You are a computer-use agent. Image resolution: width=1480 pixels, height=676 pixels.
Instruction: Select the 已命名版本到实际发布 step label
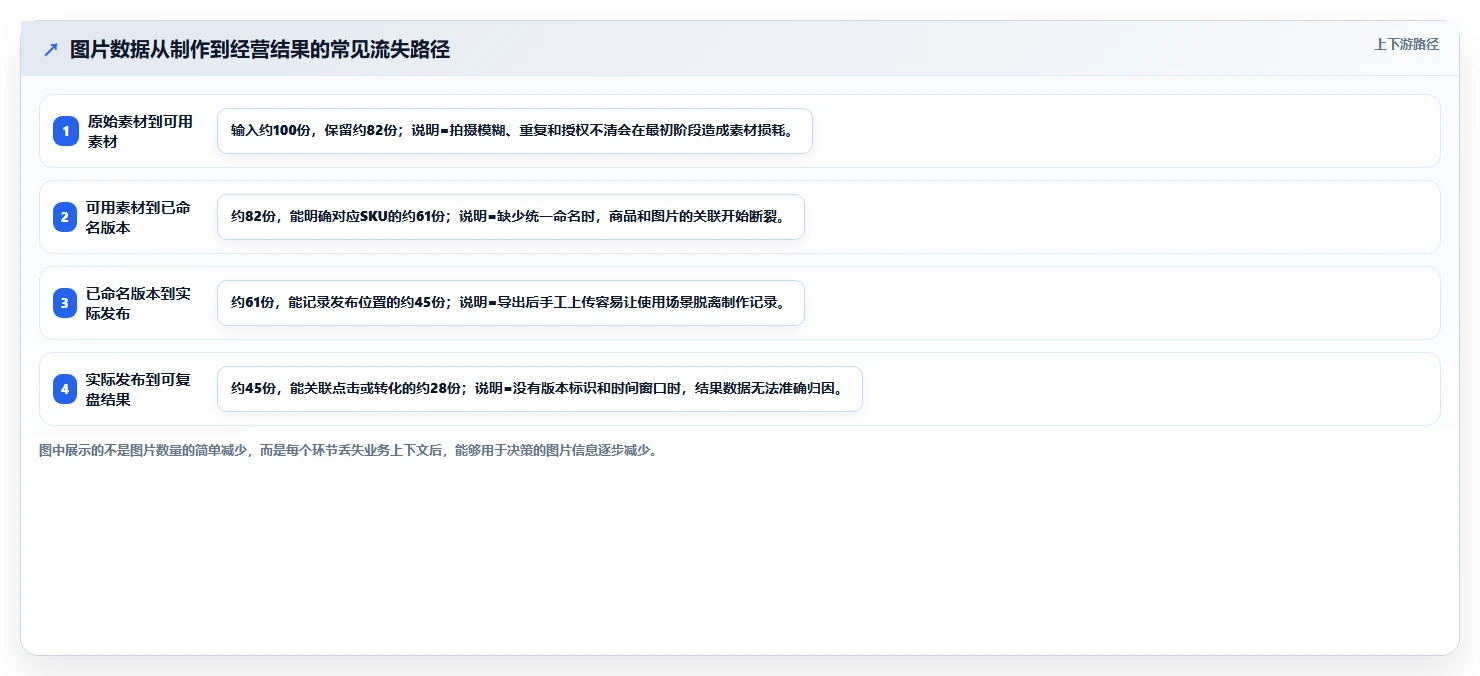click(139, 303)
